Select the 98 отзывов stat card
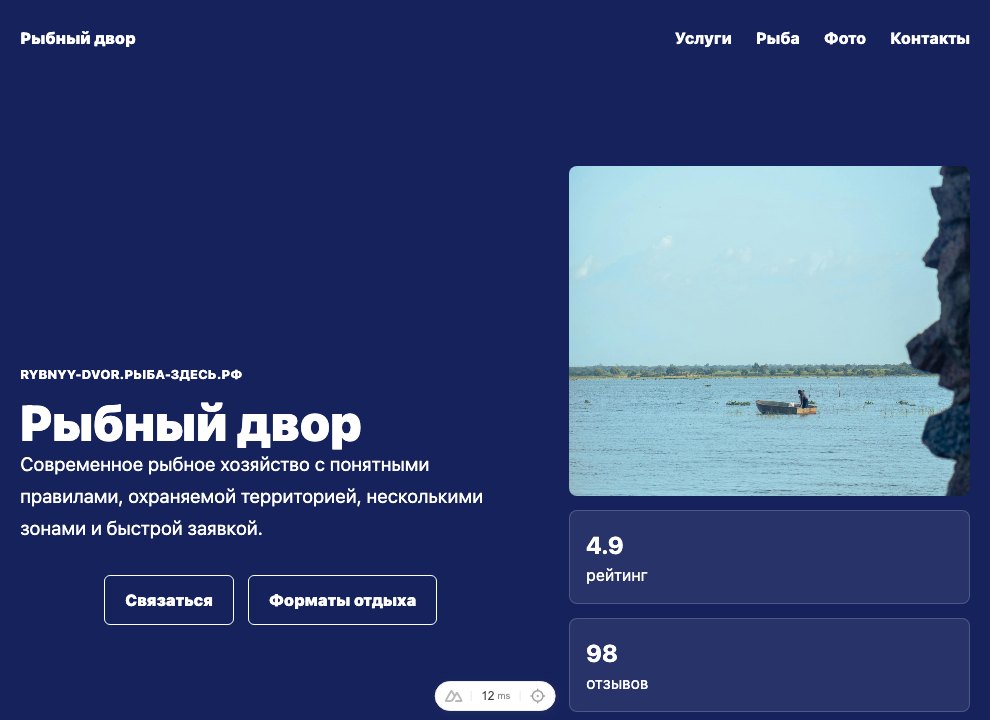The width and height of the screenshot is (990, 720). pos(769,665)
